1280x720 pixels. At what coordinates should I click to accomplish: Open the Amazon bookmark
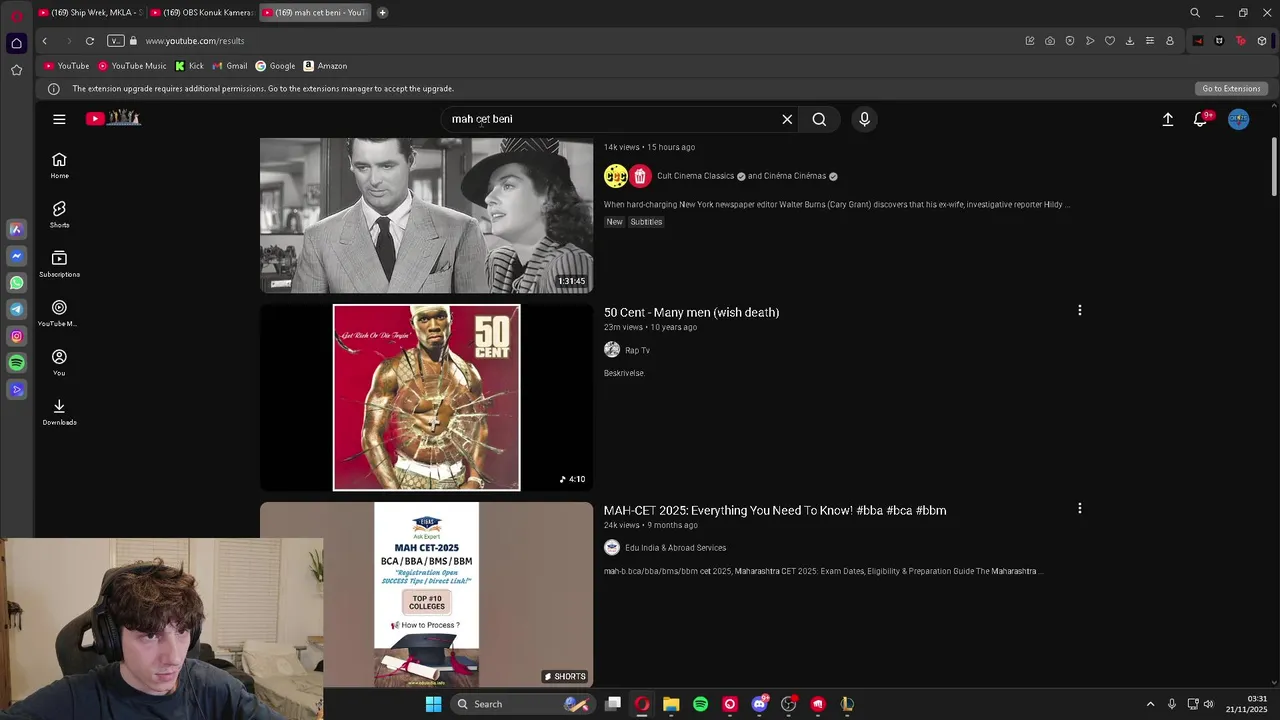[325, 66]
